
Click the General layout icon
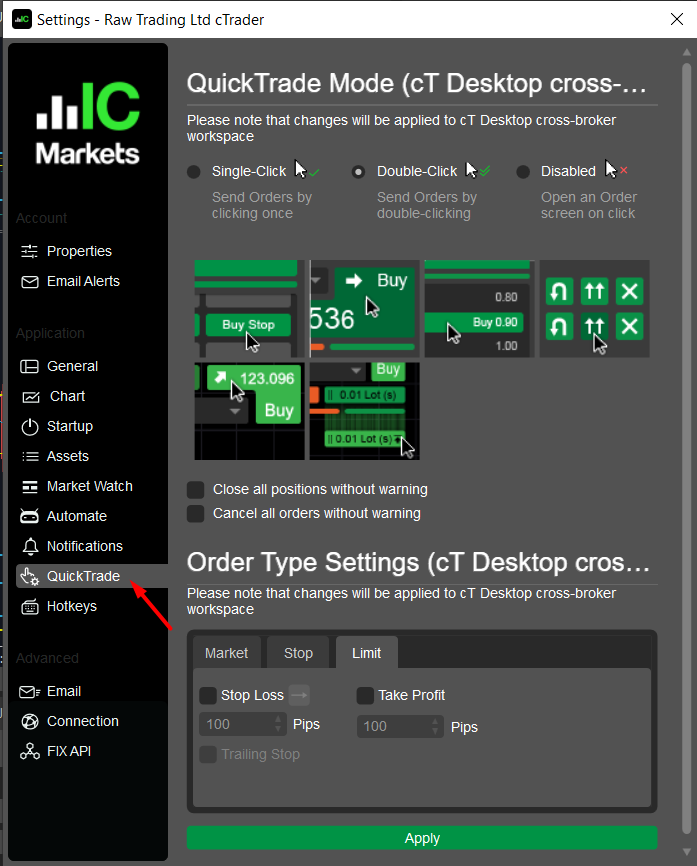[x=29, y=366]
